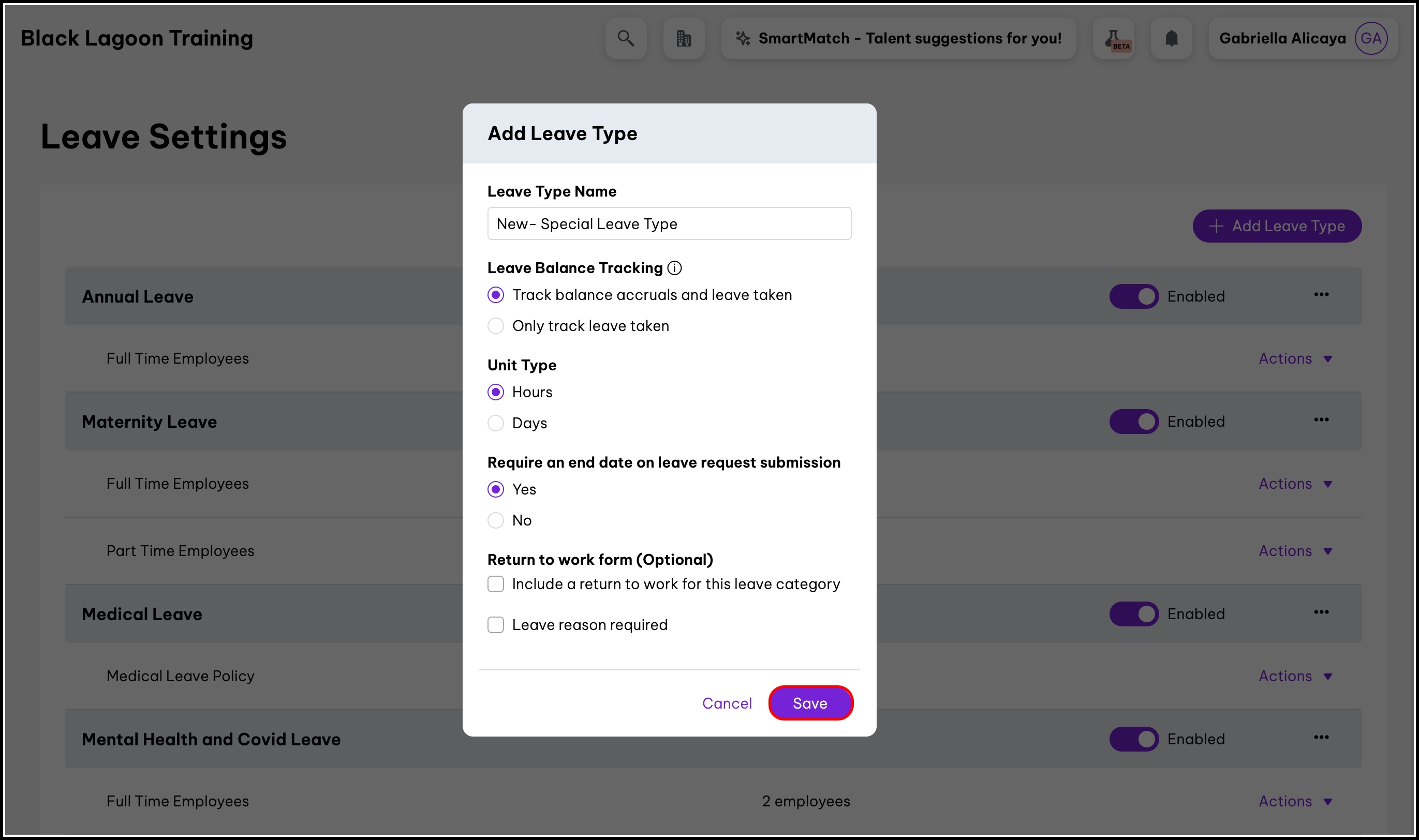Open the organization building icon
Viewport: 1419px width, 840px height.
pyautogui.click(x=684, y=38)
